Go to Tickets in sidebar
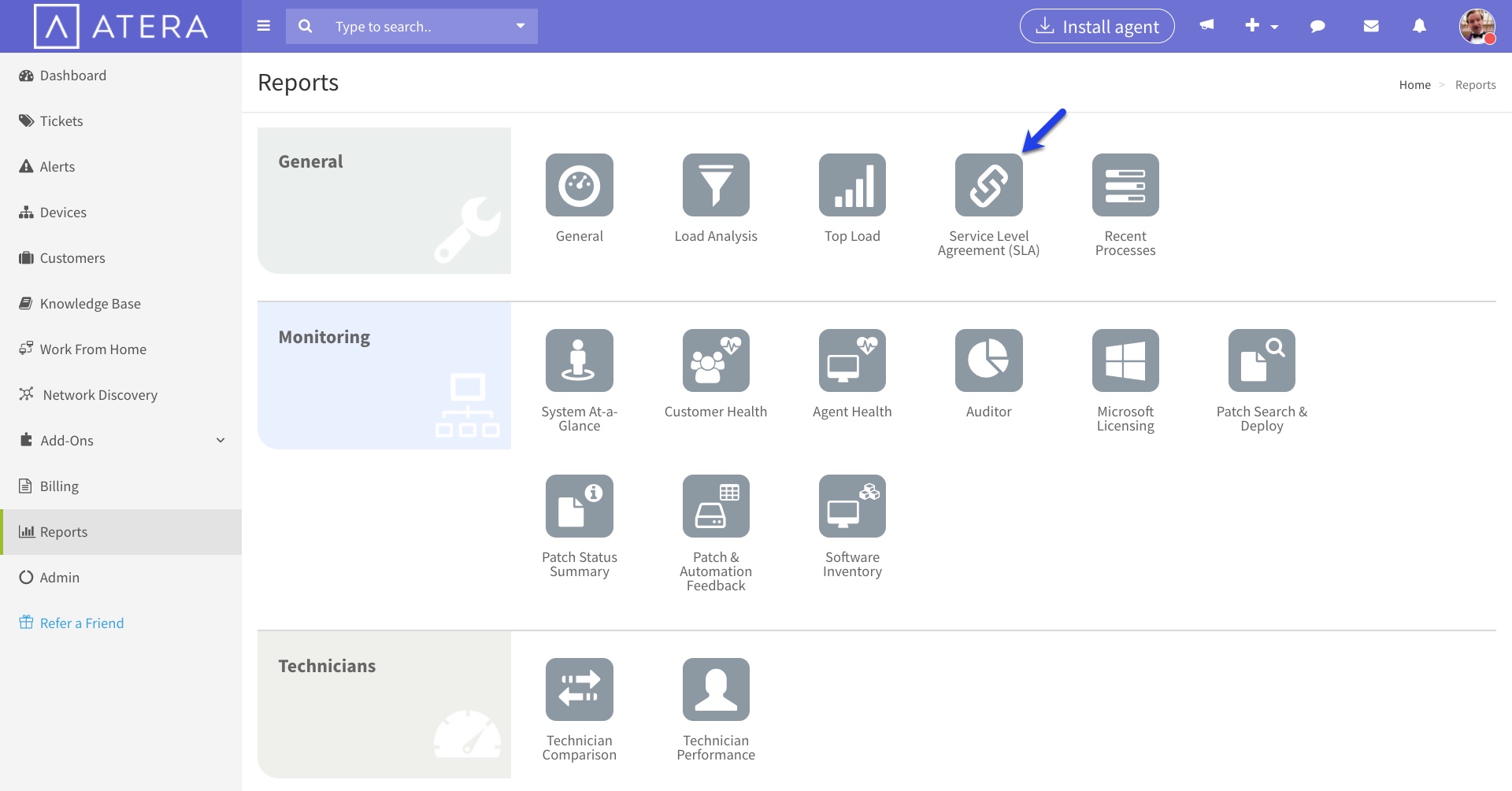 pos(120,121)
